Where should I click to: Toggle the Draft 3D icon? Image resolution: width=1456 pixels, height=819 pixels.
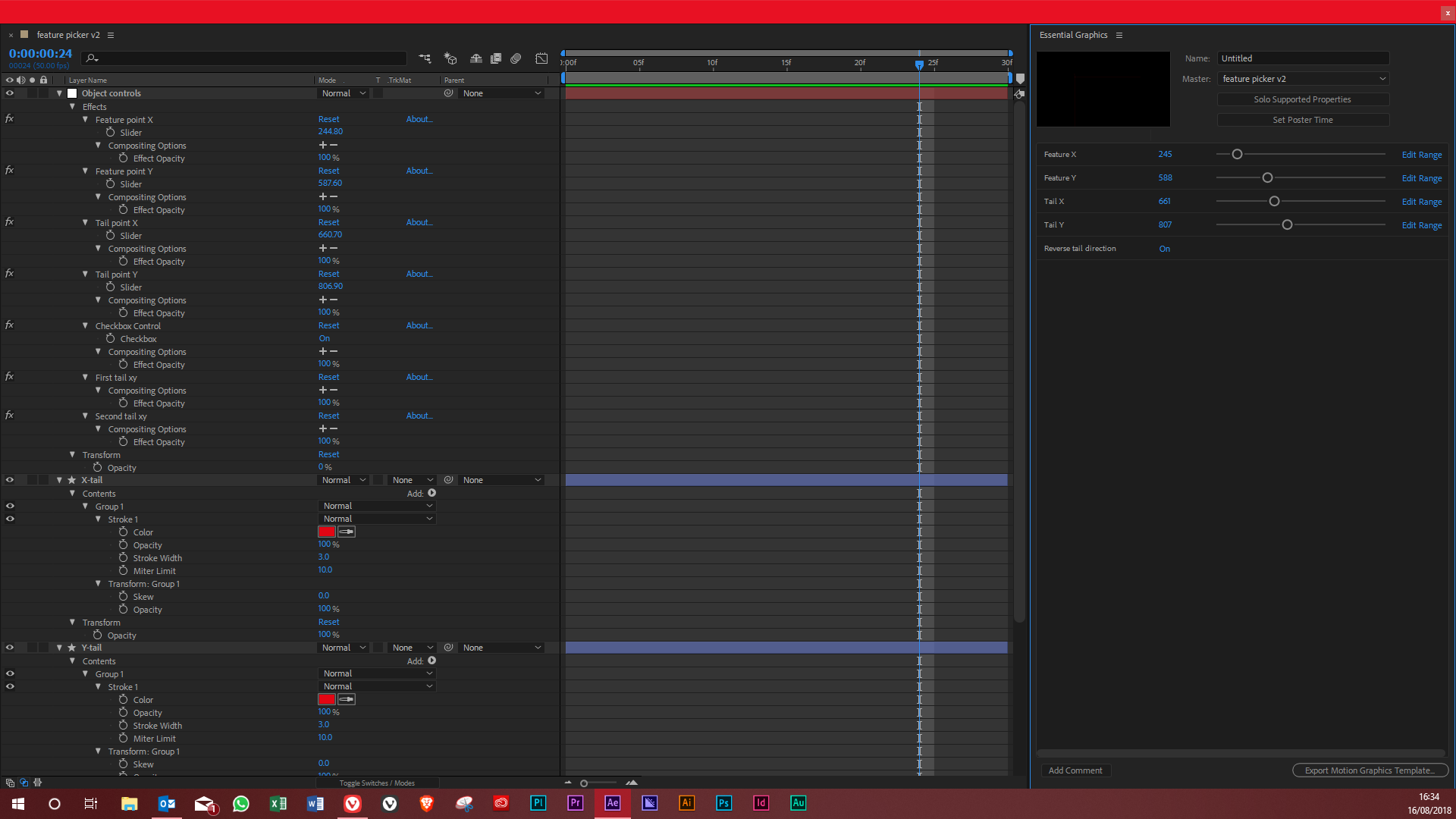450,58
